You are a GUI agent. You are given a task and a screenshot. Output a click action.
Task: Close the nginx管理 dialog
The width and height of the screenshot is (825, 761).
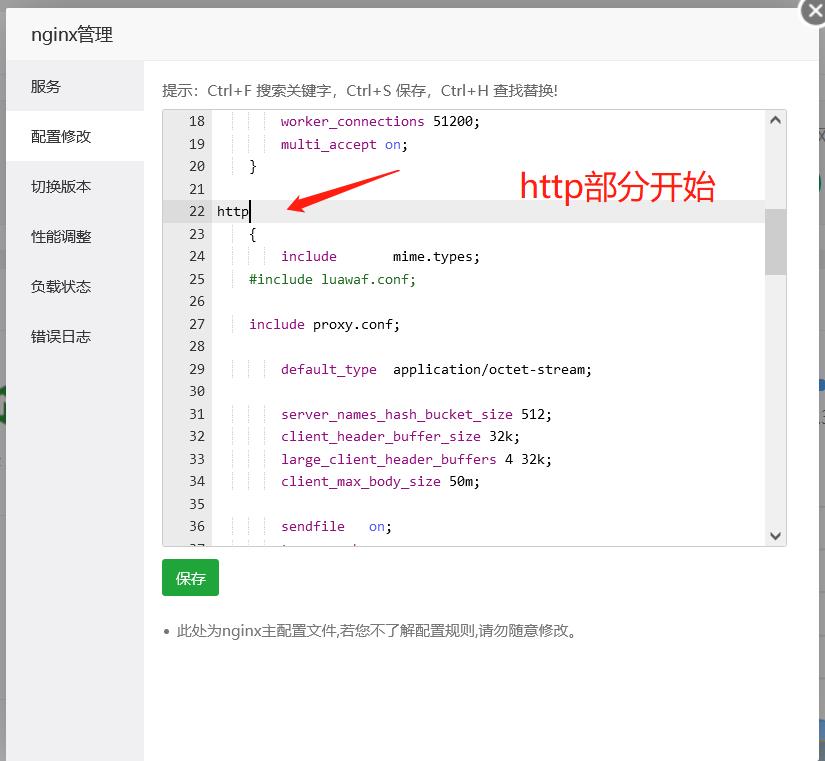click(x=813, y=11)
